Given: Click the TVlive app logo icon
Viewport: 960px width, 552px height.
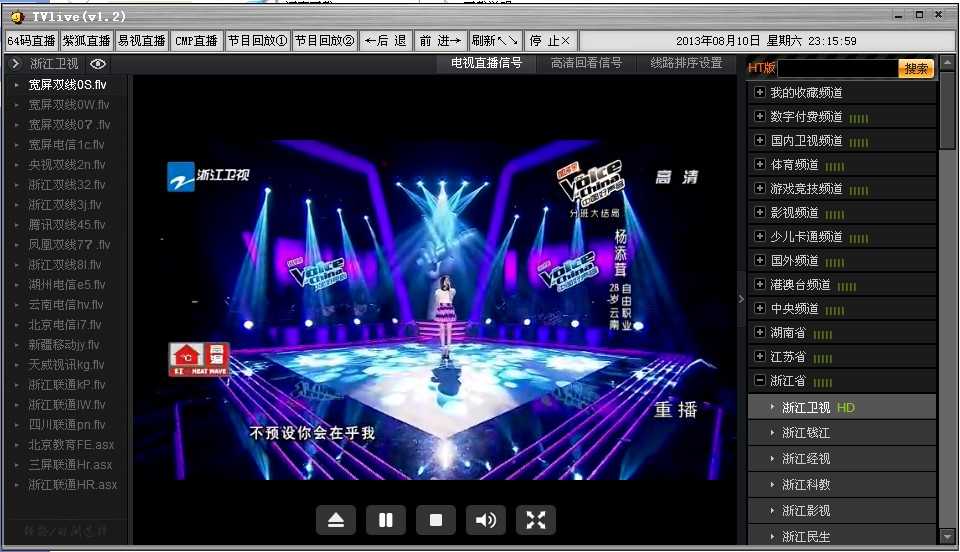Looking at the screenshot, I should point(17,17).
